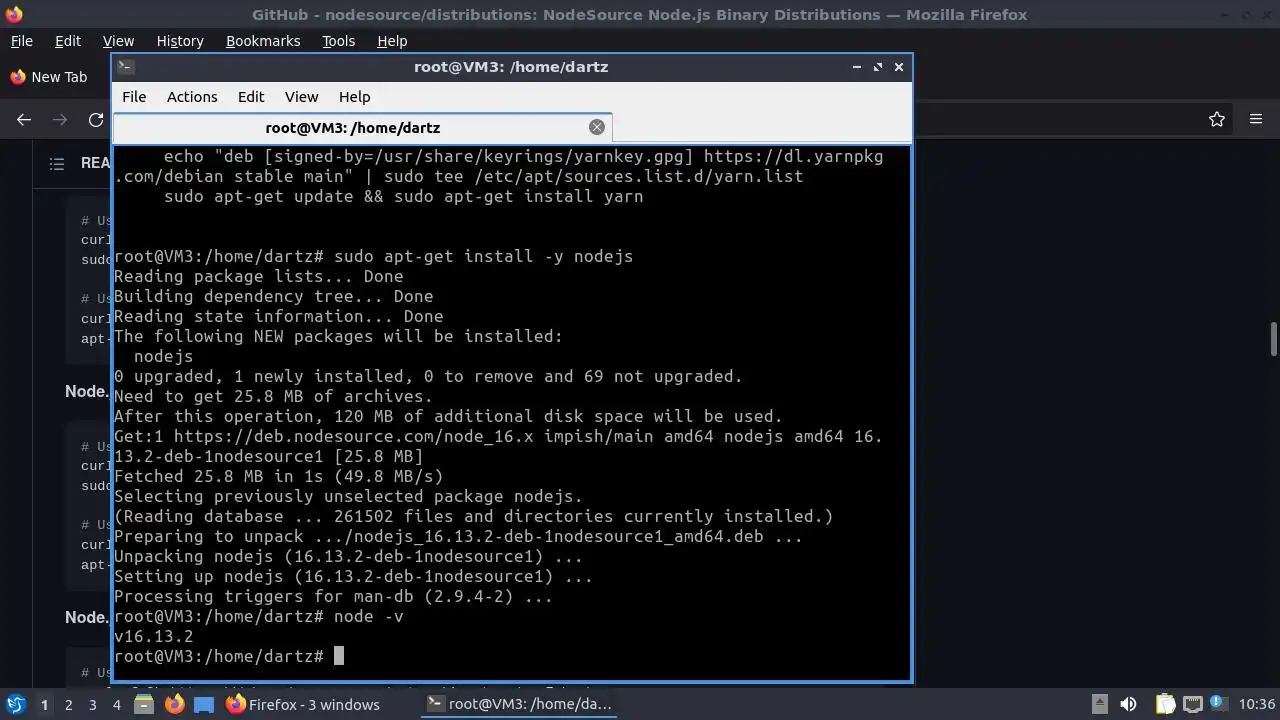The height and width of the screenshot is (720, 1280).
Task: Switch to workspace 2
Action: [x=68, y=705]
